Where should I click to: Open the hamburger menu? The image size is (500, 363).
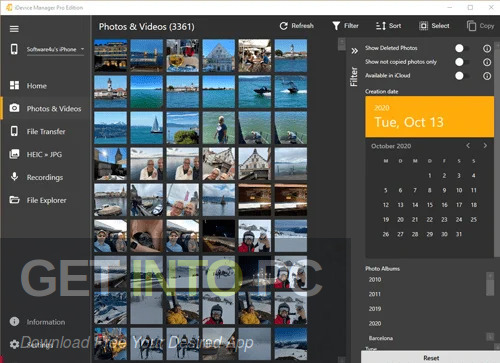[14, 29]
